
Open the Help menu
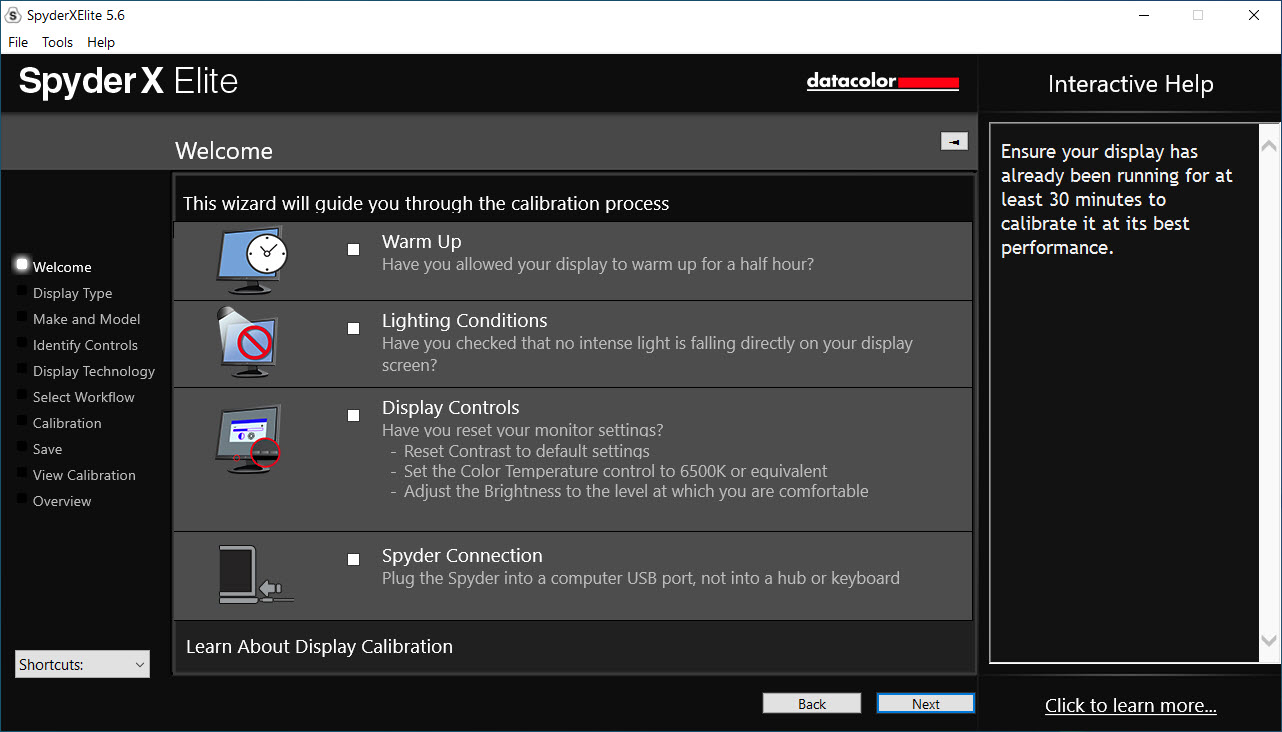click(x=101, y=42)
